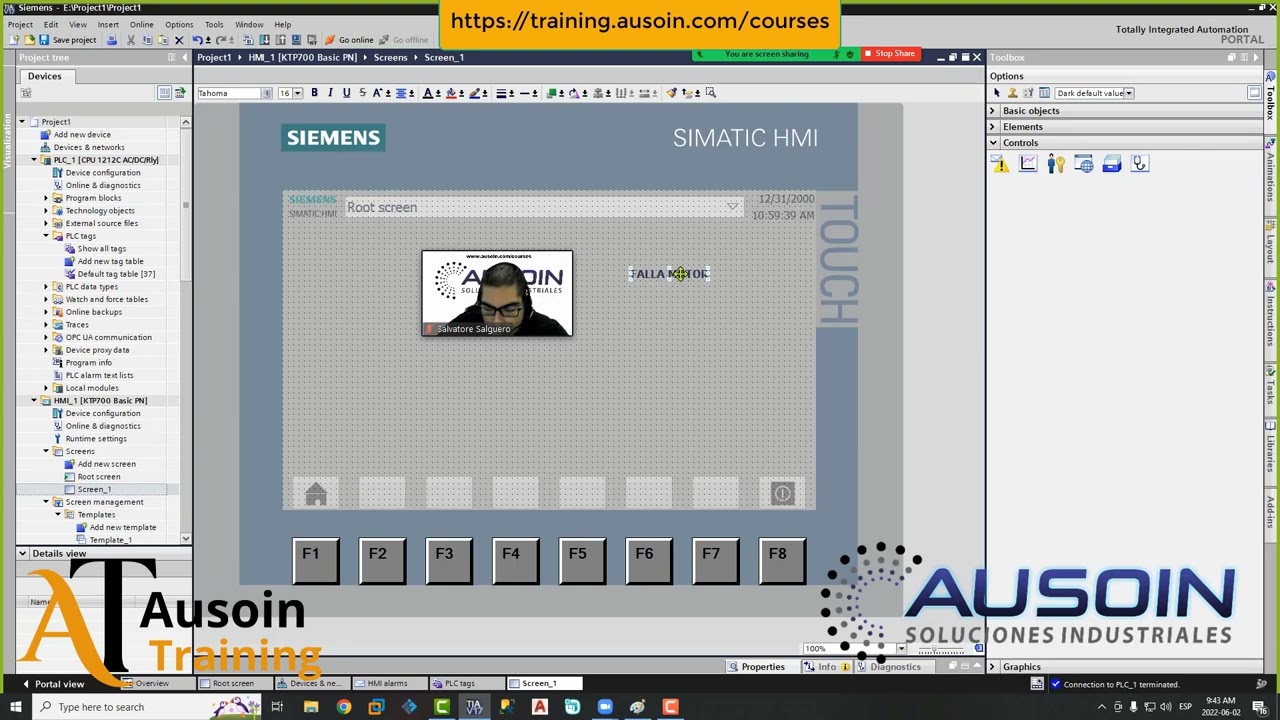Select the System diagnostic view control icon

(1140, 165)
